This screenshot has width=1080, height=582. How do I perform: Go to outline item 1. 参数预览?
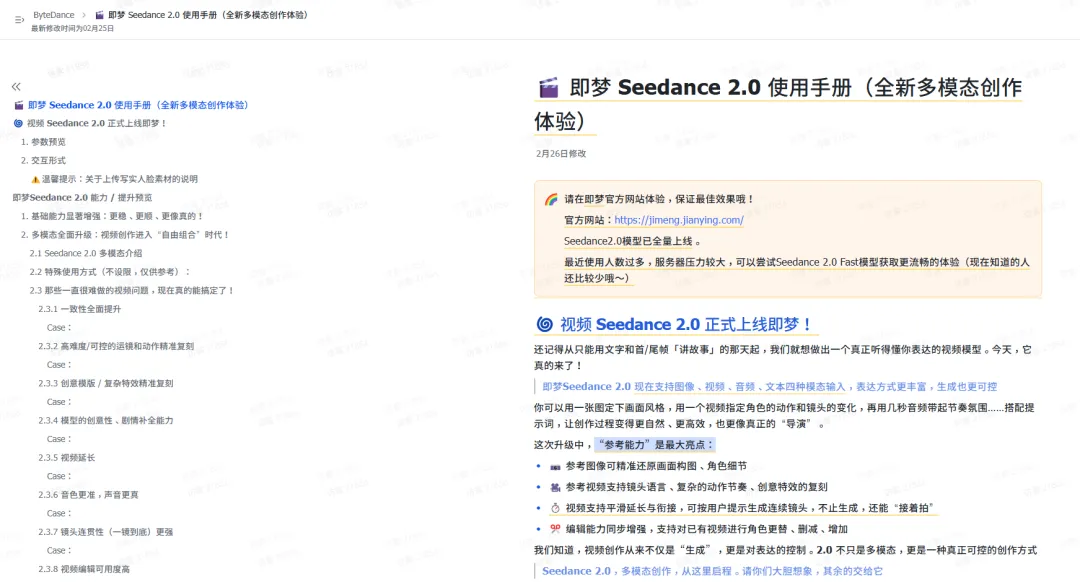43,142
